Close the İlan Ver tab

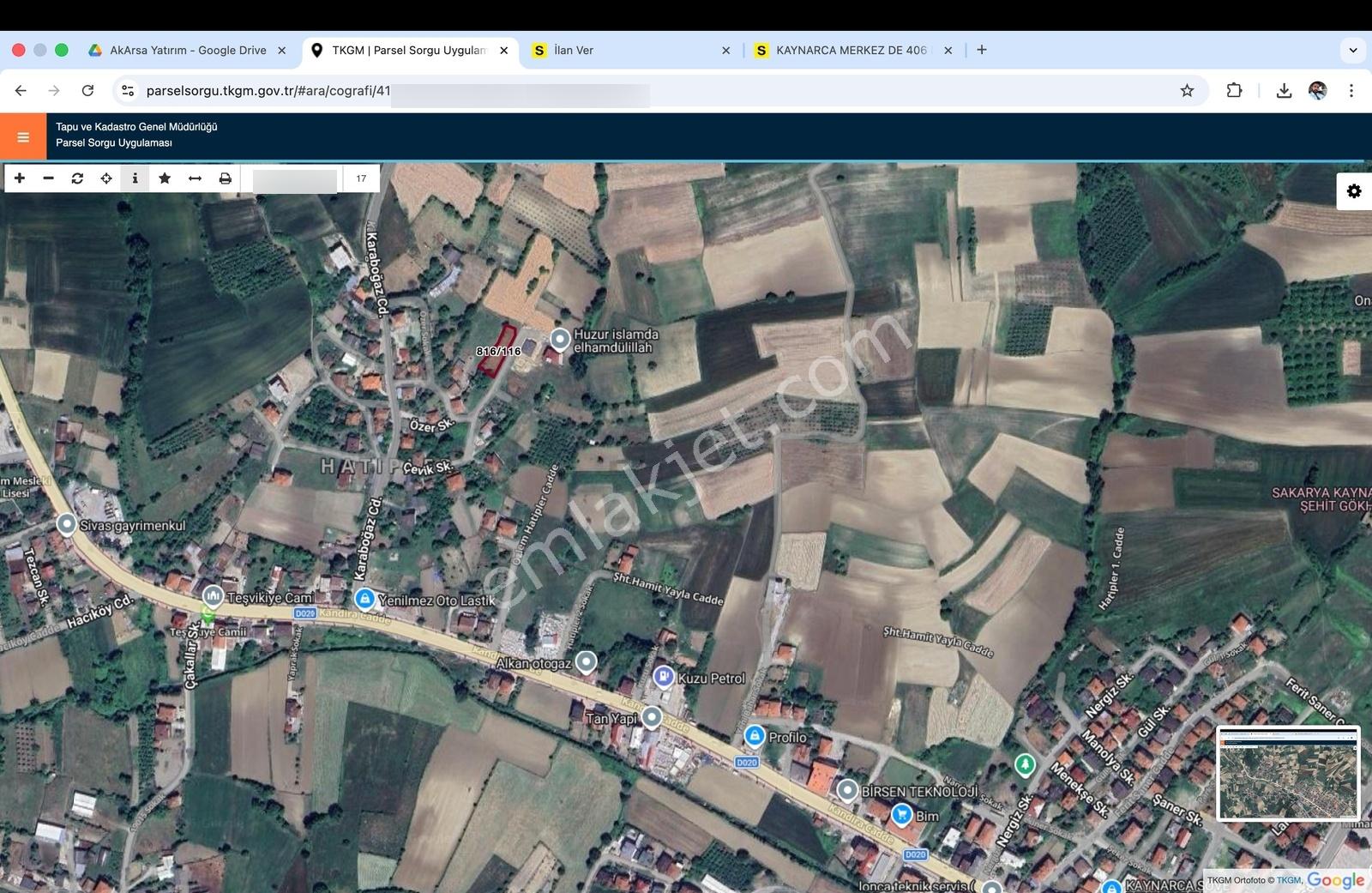coord(726,51)
